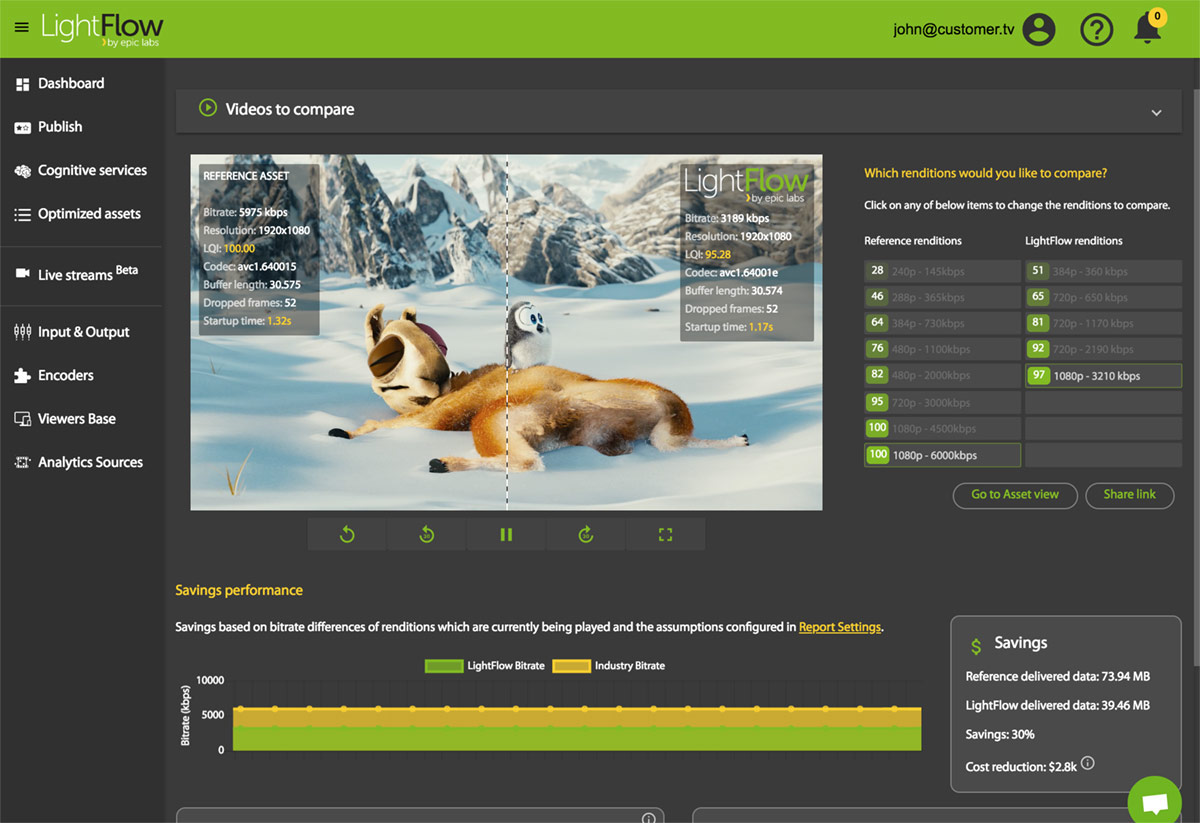Pause the comparison video
Viewport: 1200px width, 823px height.
click(x=506, y=534)
